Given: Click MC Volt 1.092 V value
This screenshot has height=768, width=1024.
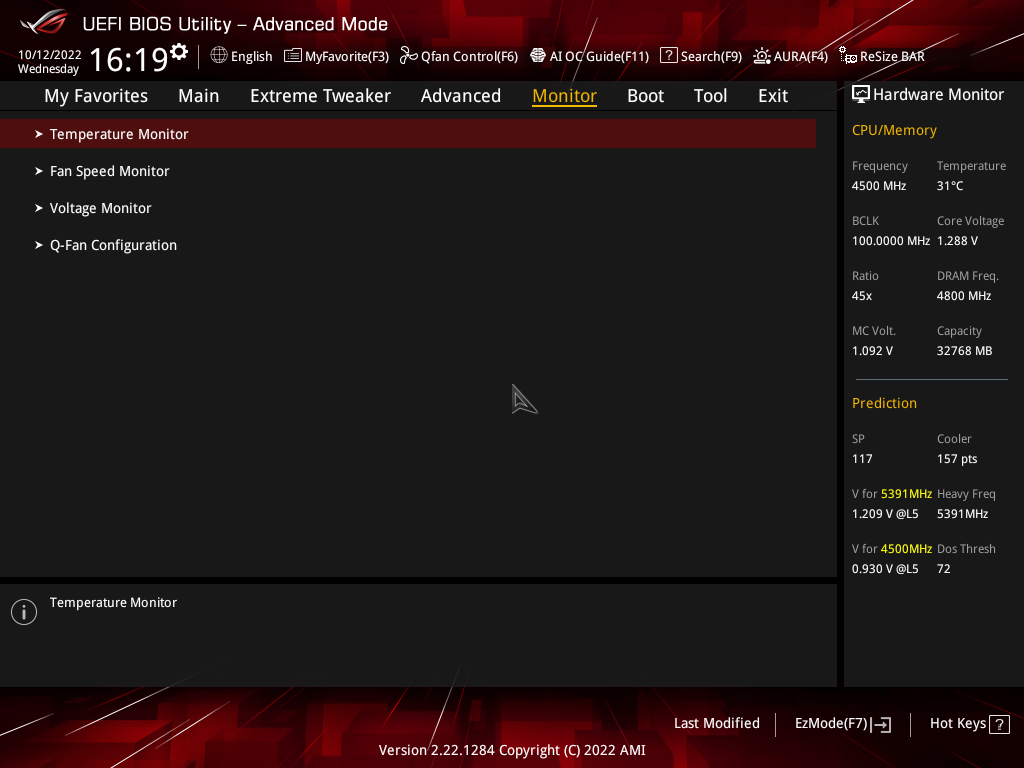Looking at the screenshot, I should click(872, 351).
